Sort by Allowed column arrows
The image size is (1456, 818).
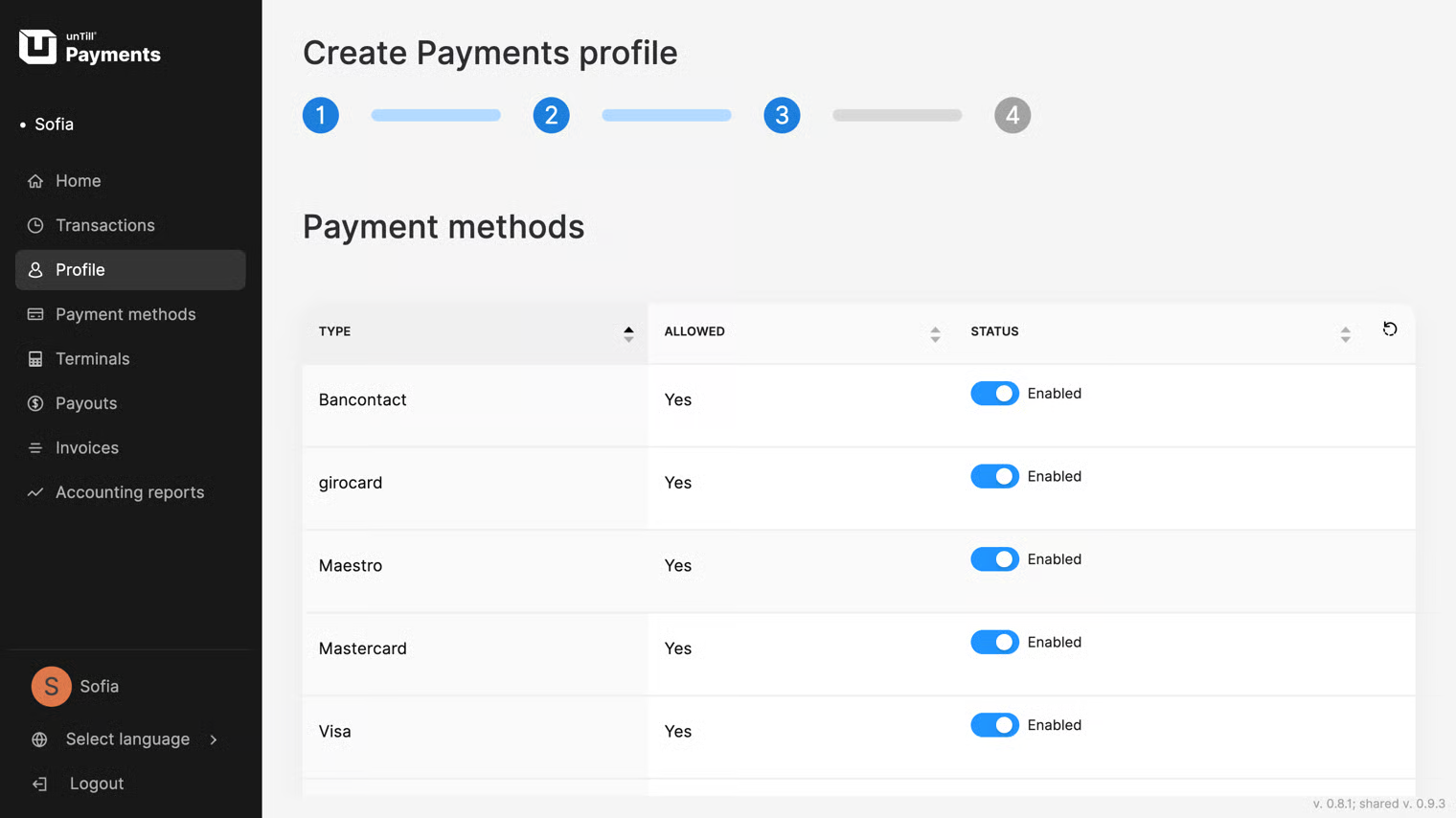[x=935, y=333]
